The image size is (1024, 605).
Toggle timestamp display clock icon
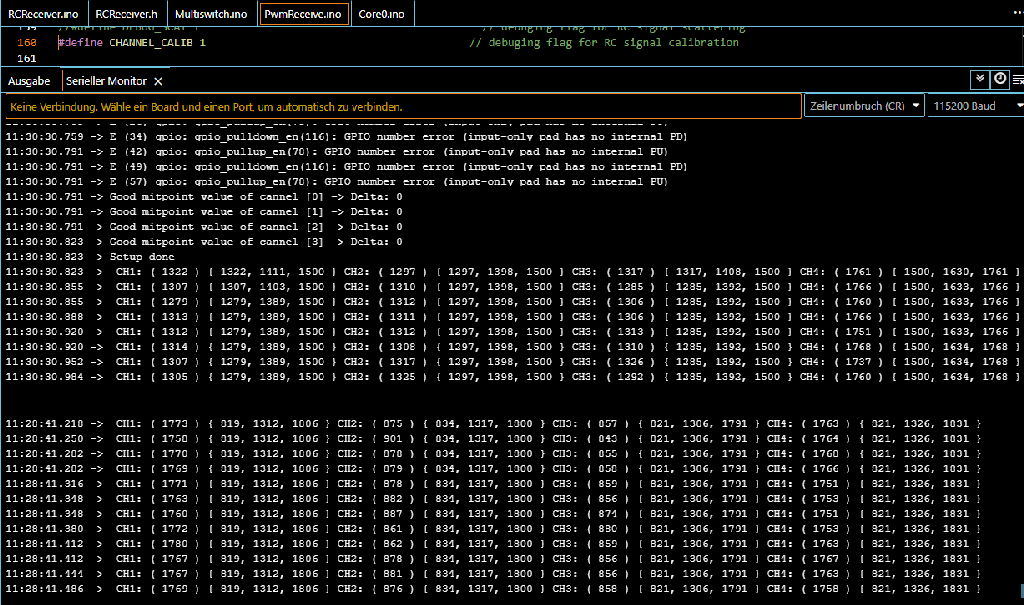[x=1000, y=79]
